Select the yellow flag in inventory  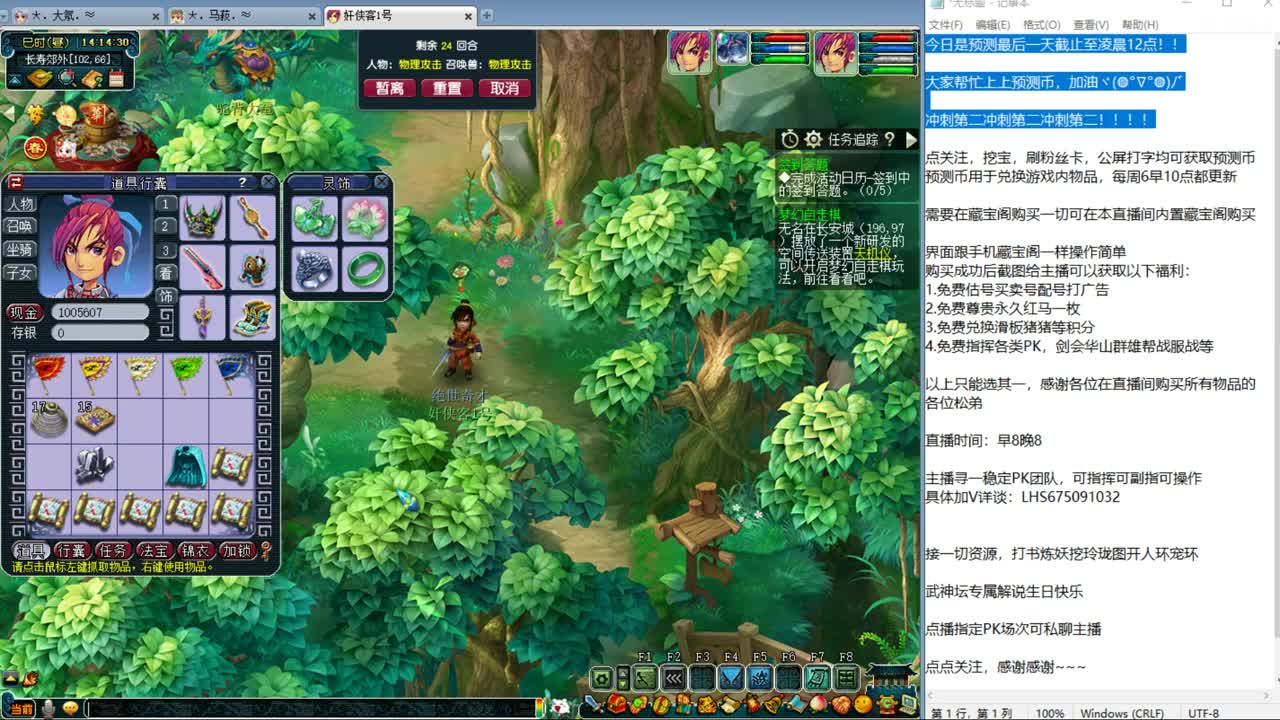[94, 374]
